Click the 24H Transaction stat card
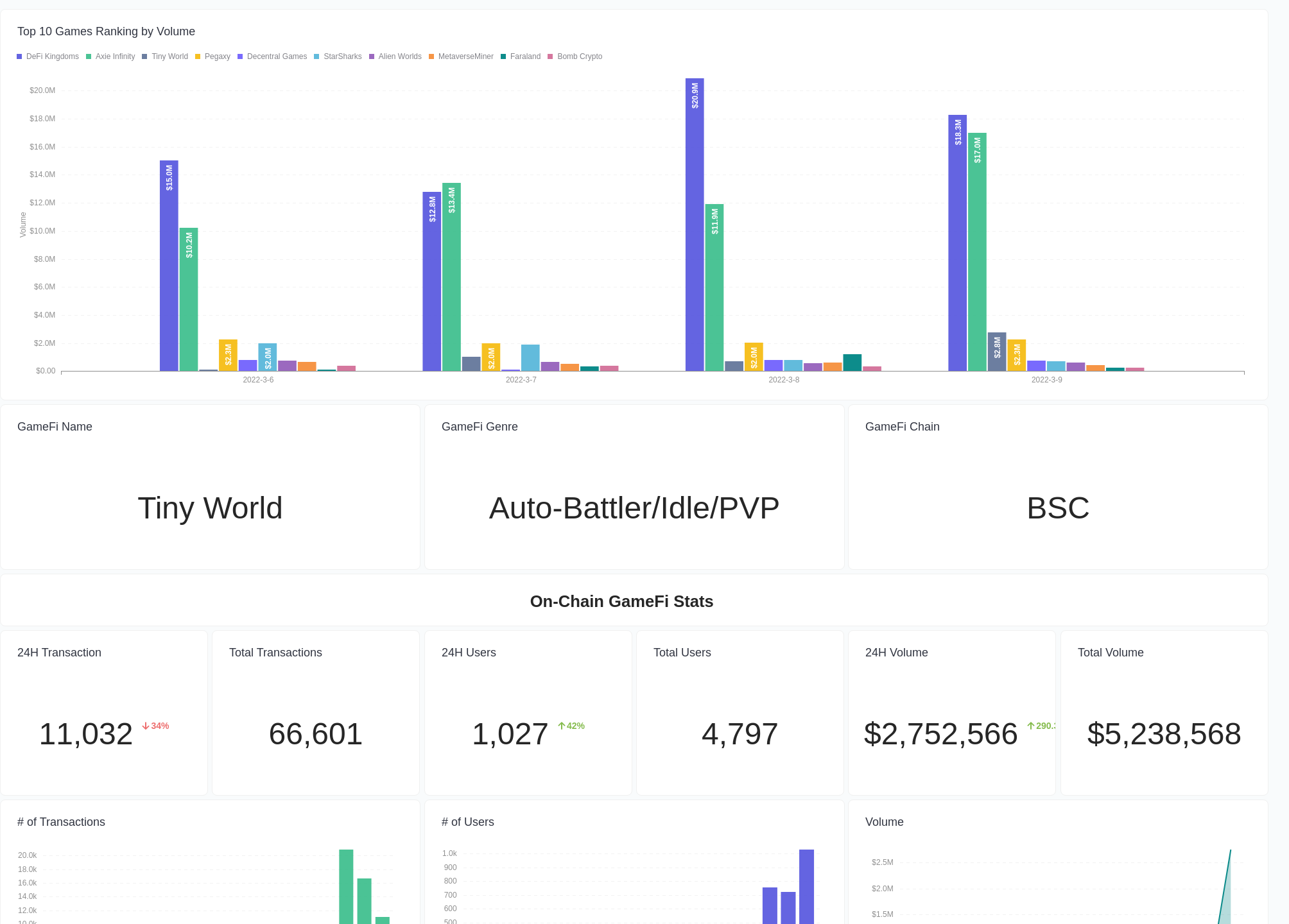Viewport: 1289px width, 924px height. click(103, 712)
